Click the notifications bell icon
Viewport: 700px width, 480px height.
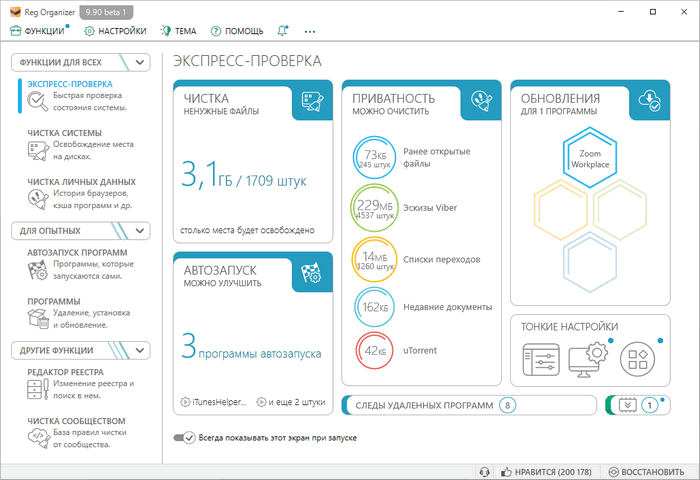(282, 31)
